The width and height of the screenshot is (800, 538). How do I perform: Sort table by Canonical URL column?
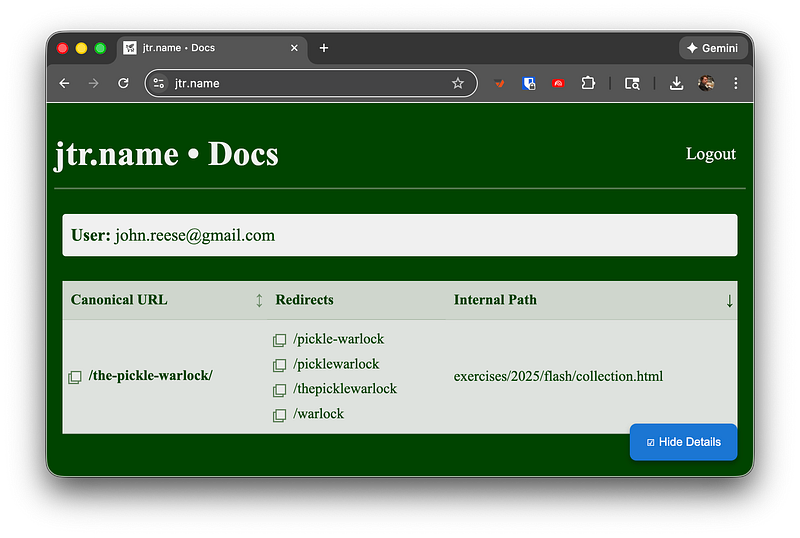259,300
